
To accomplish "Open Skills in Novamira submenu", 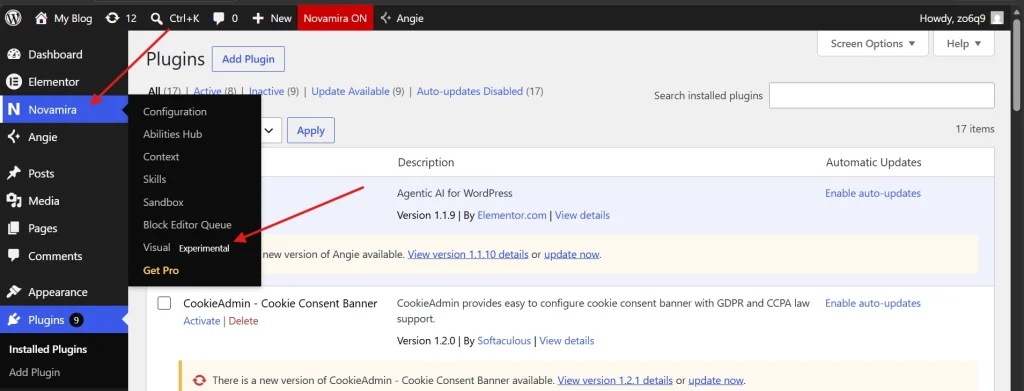I will tap(154, 179).
